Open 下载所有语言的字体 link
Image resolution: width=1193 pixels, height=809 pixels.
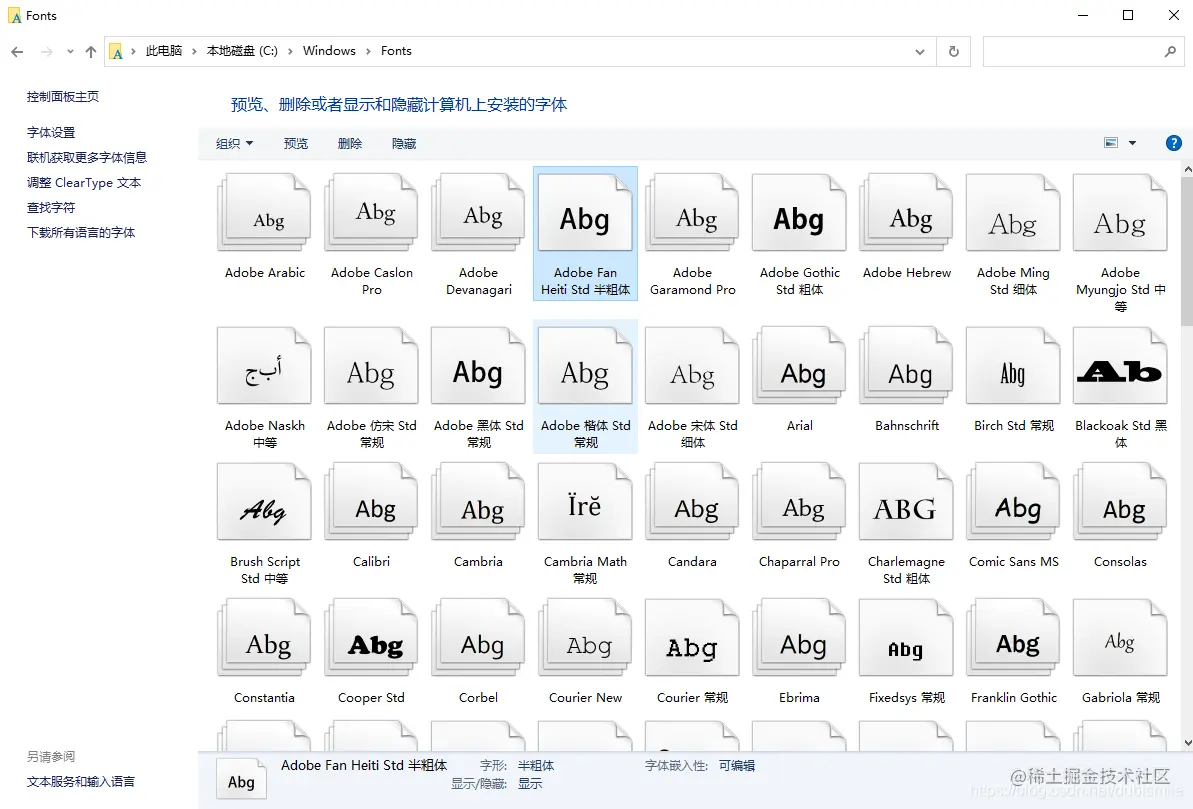81,233
